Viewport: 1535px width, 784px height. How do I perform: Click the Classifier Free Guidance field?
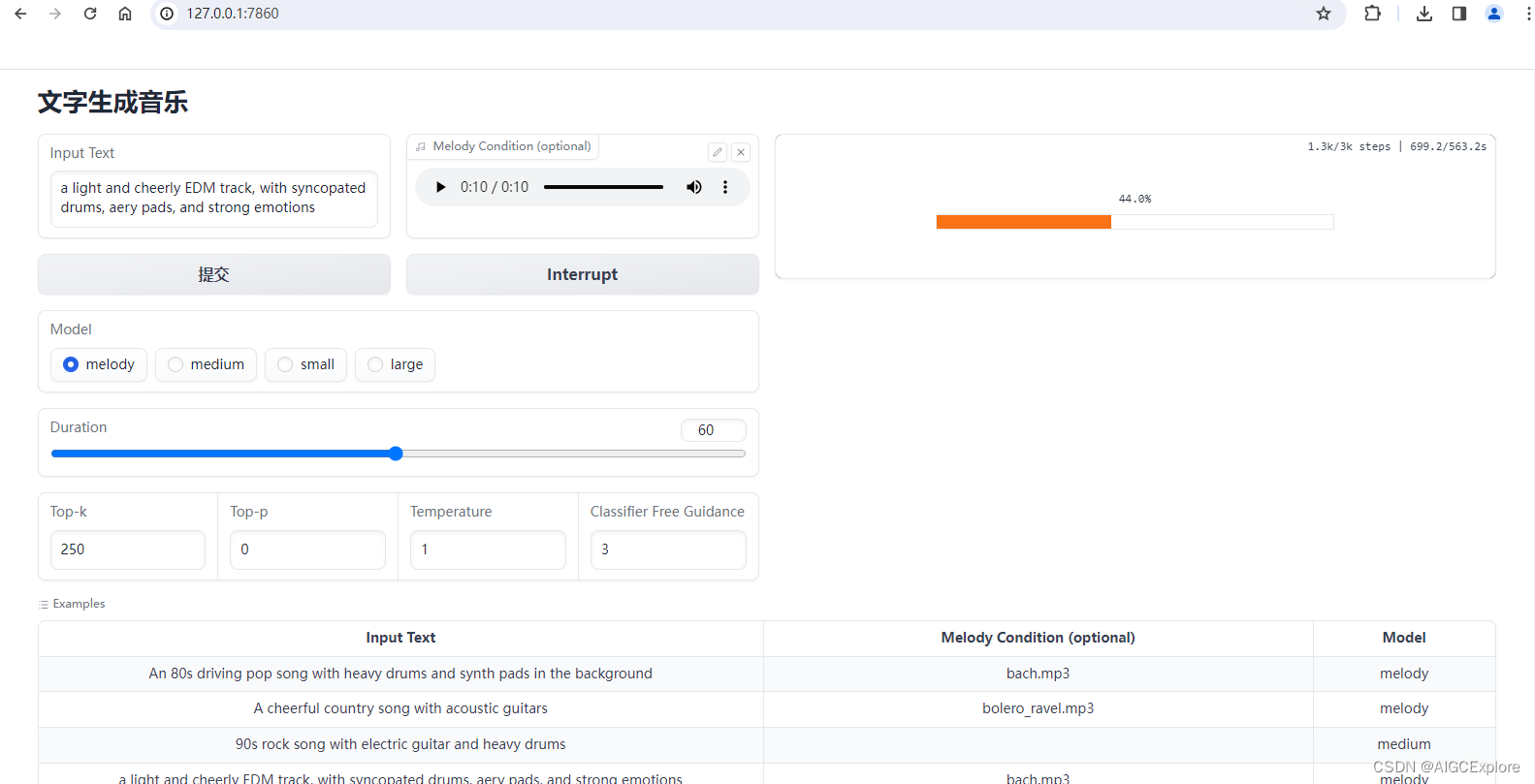click(x=668, y=549)
